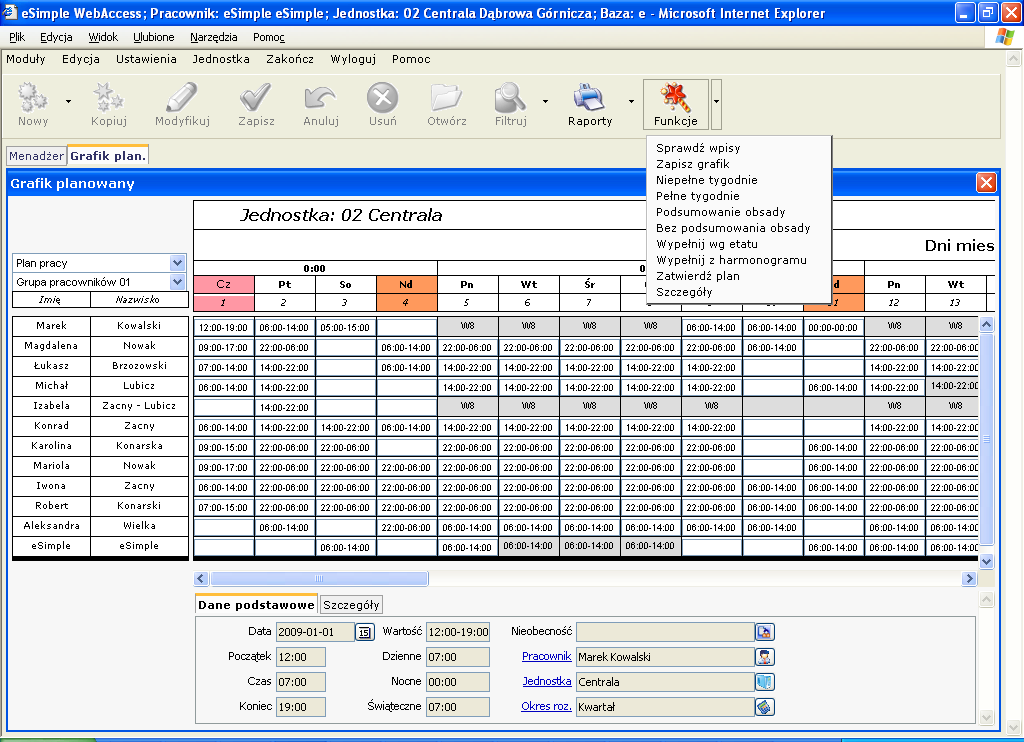Follow the Jednostka link in form
This screenshot has height=742, width=1024.
tap(547, 681)
